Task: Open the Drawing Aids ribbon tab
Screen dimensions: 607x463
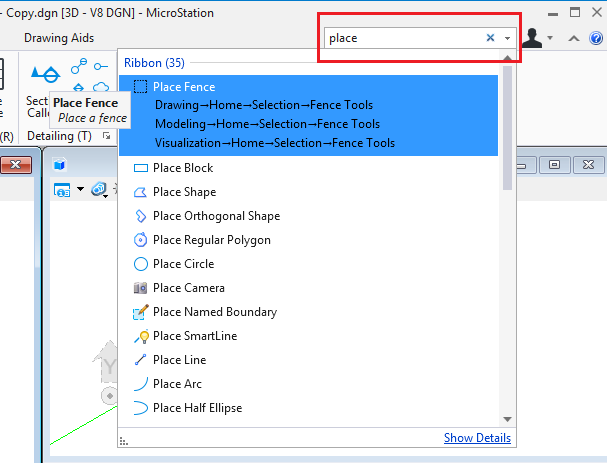Action: point(59,38)
